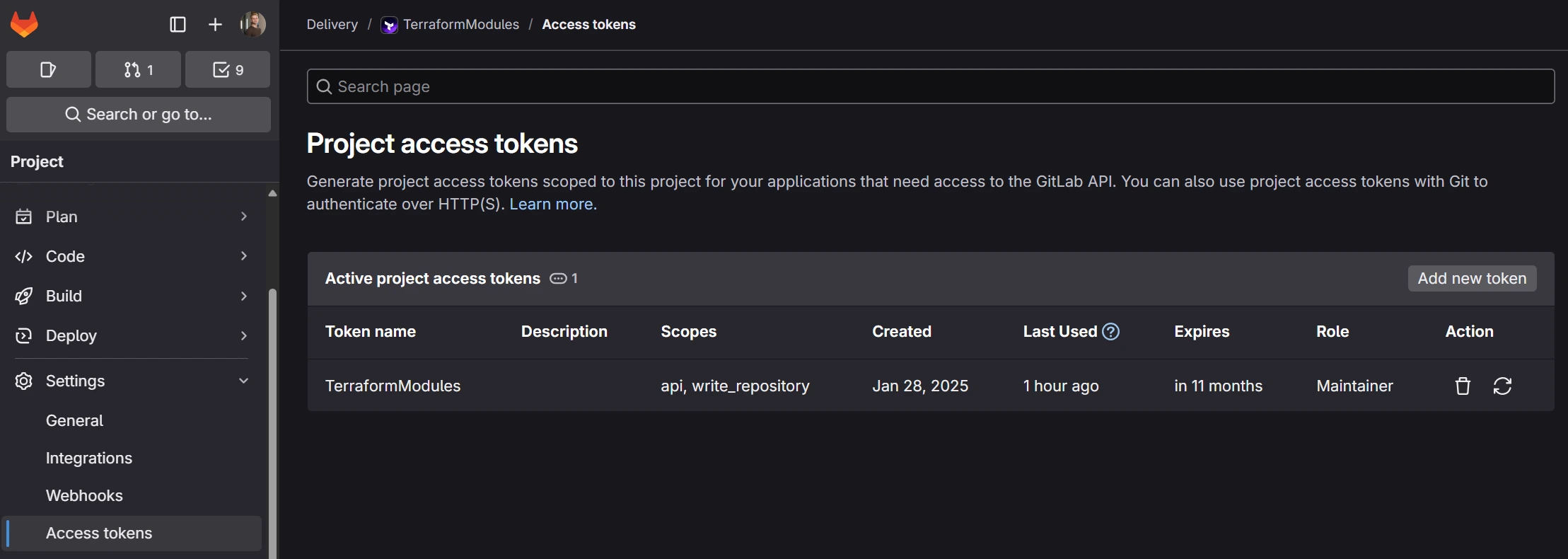
Task: Expand the Deploy sidebar section
Action: point(132,335)
